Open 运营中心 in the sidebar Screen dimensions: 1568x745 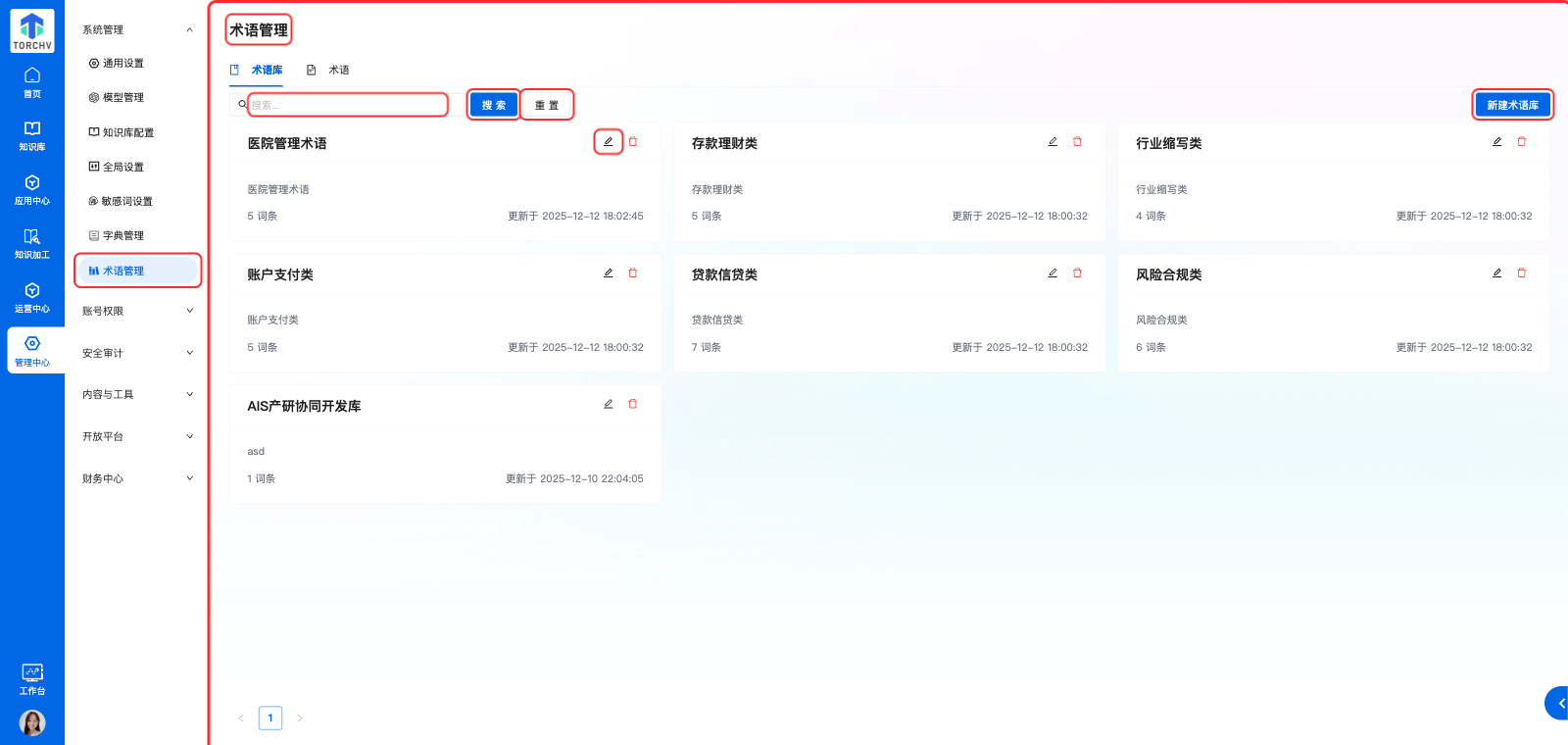[32, 298]
